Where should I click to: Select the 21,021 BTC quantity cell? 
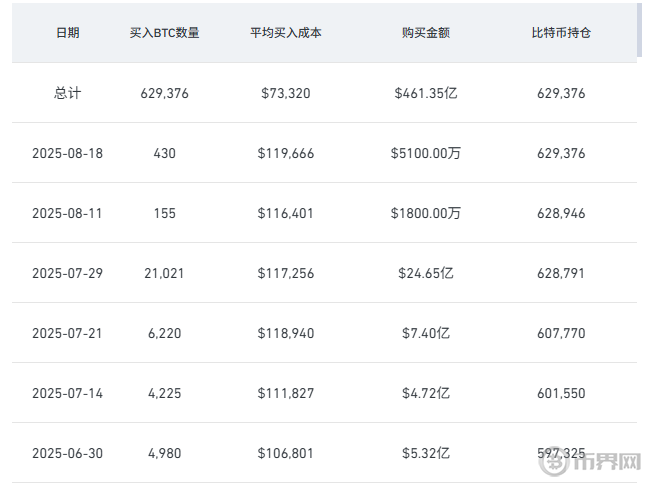165,273
